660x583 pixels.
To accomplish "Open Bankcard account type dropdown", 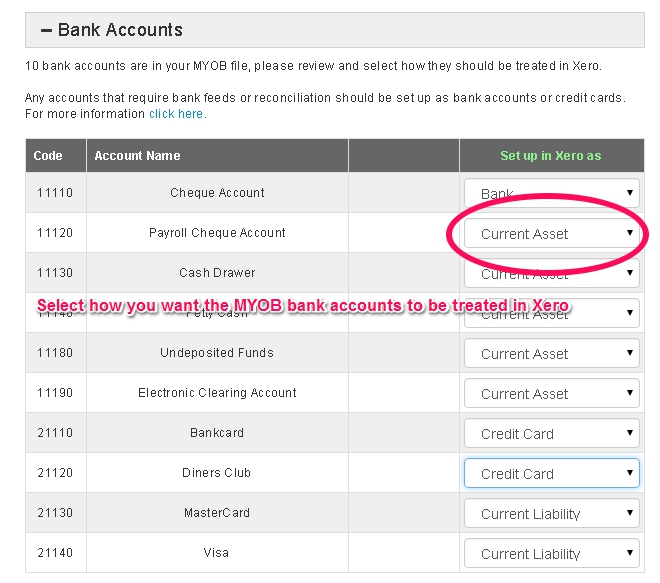I will pos(551,434).
